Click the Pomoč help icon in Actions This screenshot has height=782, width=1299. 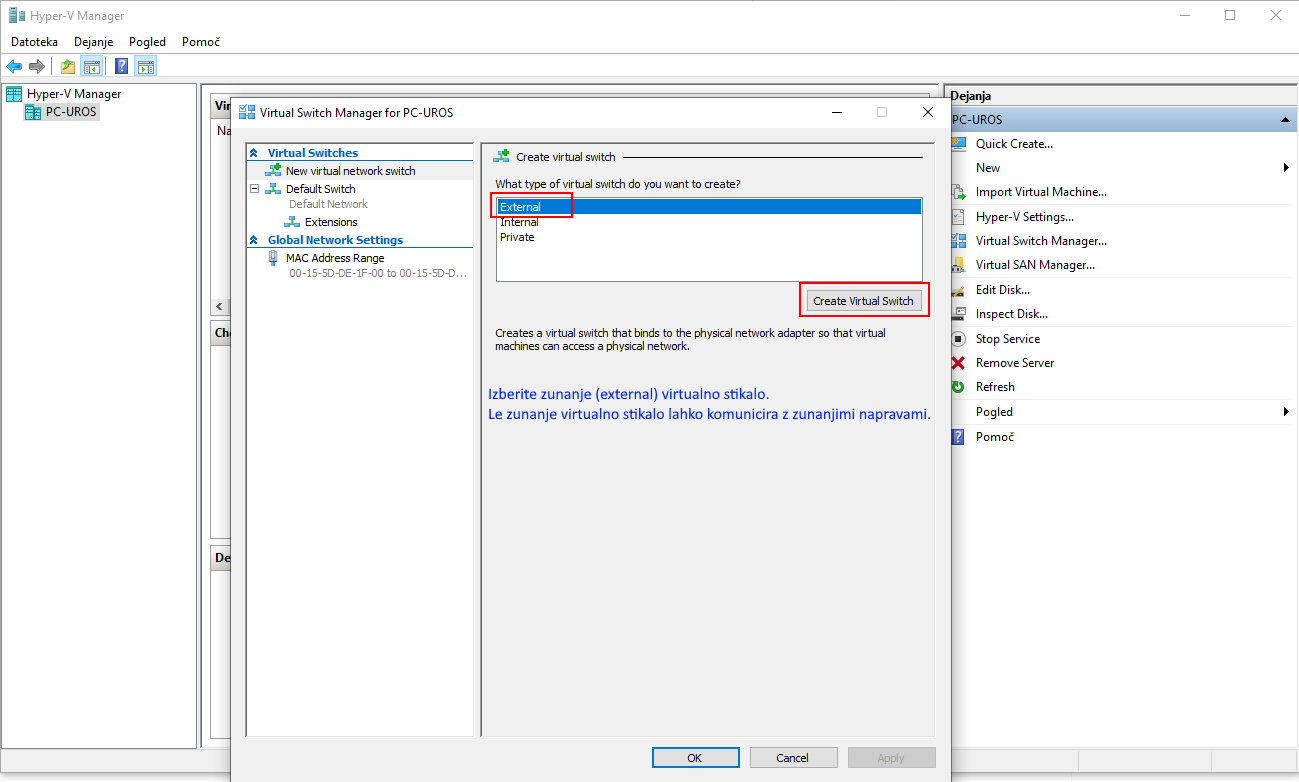(959, 437)
